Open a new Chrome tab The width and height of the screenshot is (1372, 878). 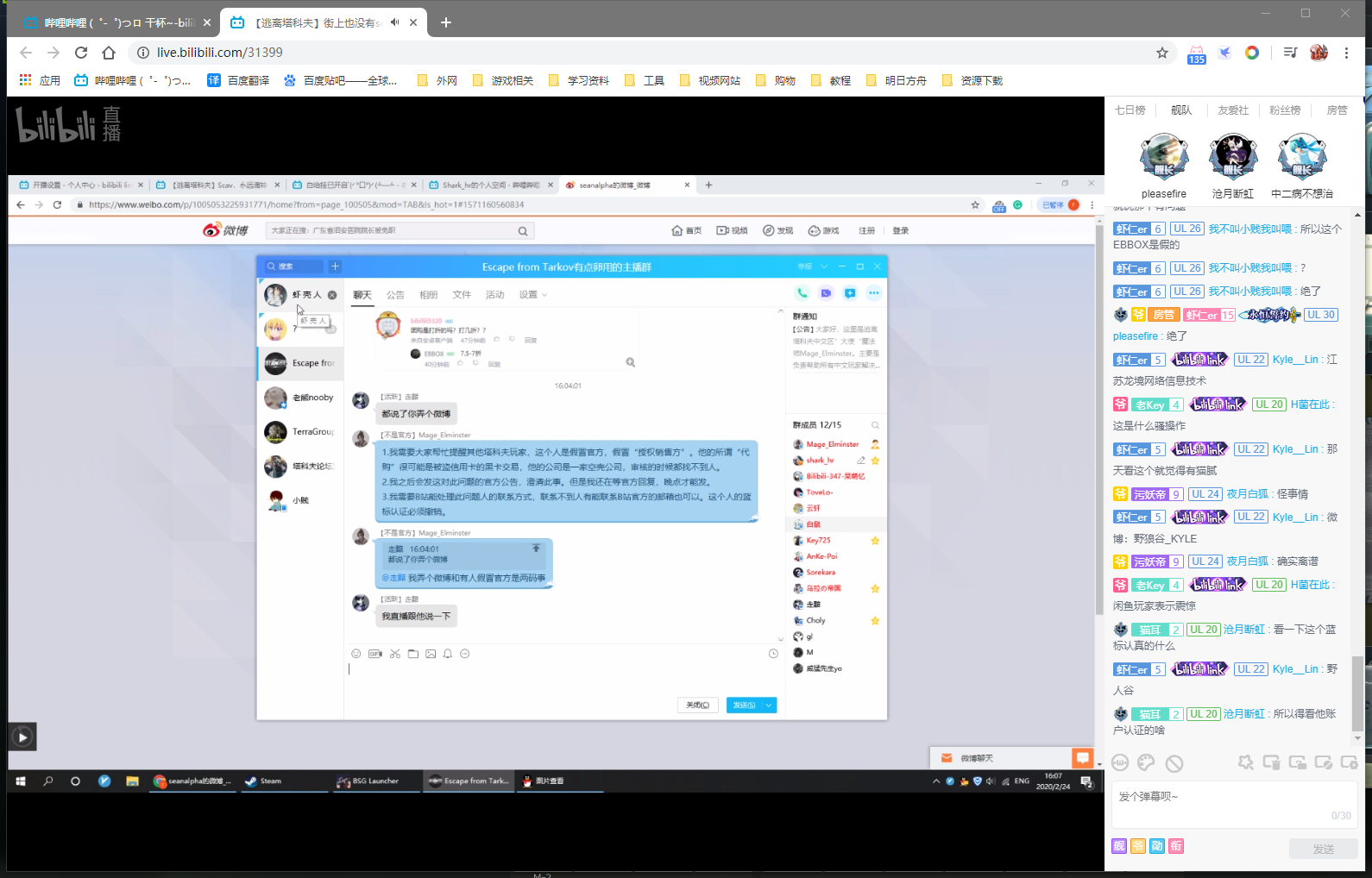click(x=446, y=22)
